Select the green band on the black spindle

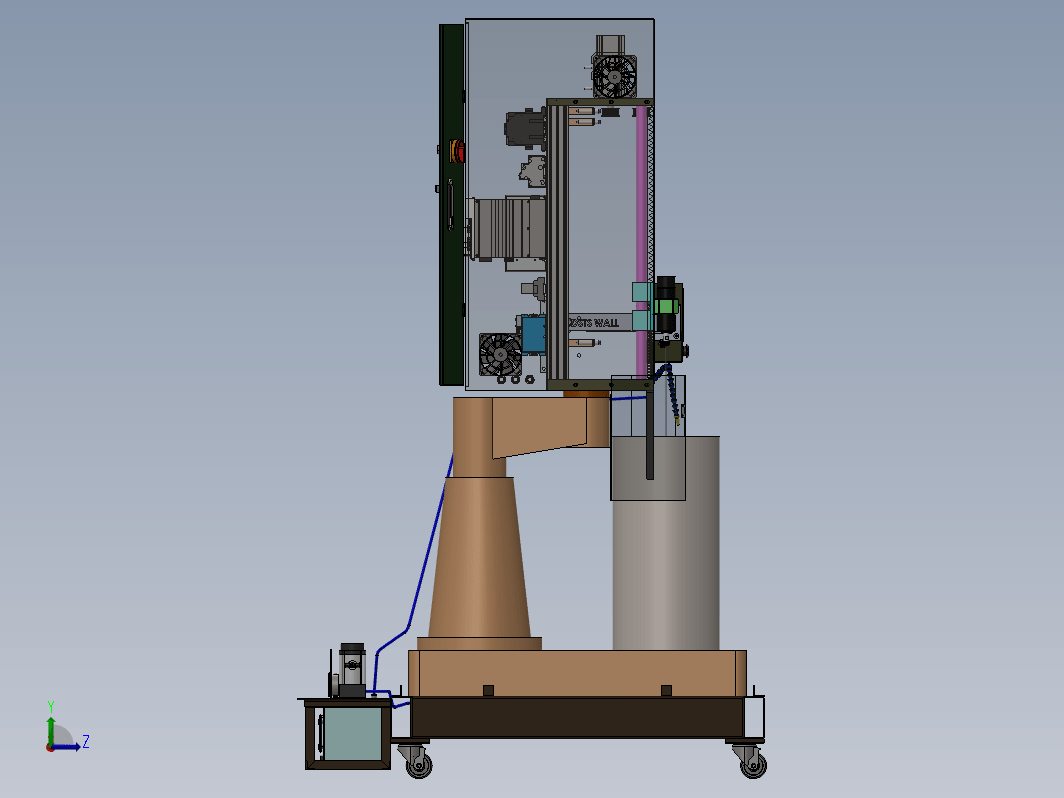pyautogui.click(x=666, y=306)
